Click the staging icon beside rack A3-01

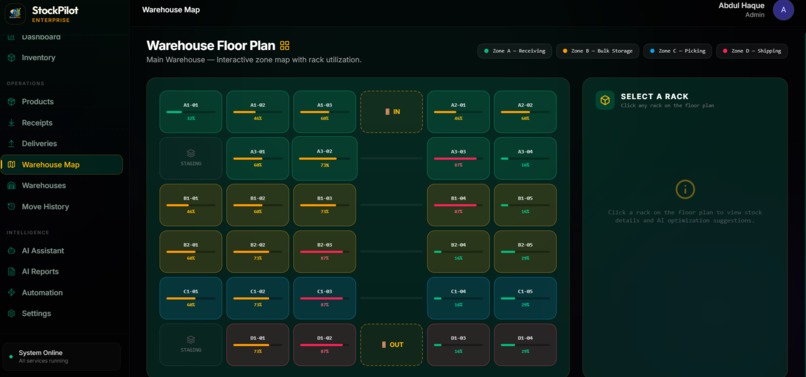coord(191,153)
